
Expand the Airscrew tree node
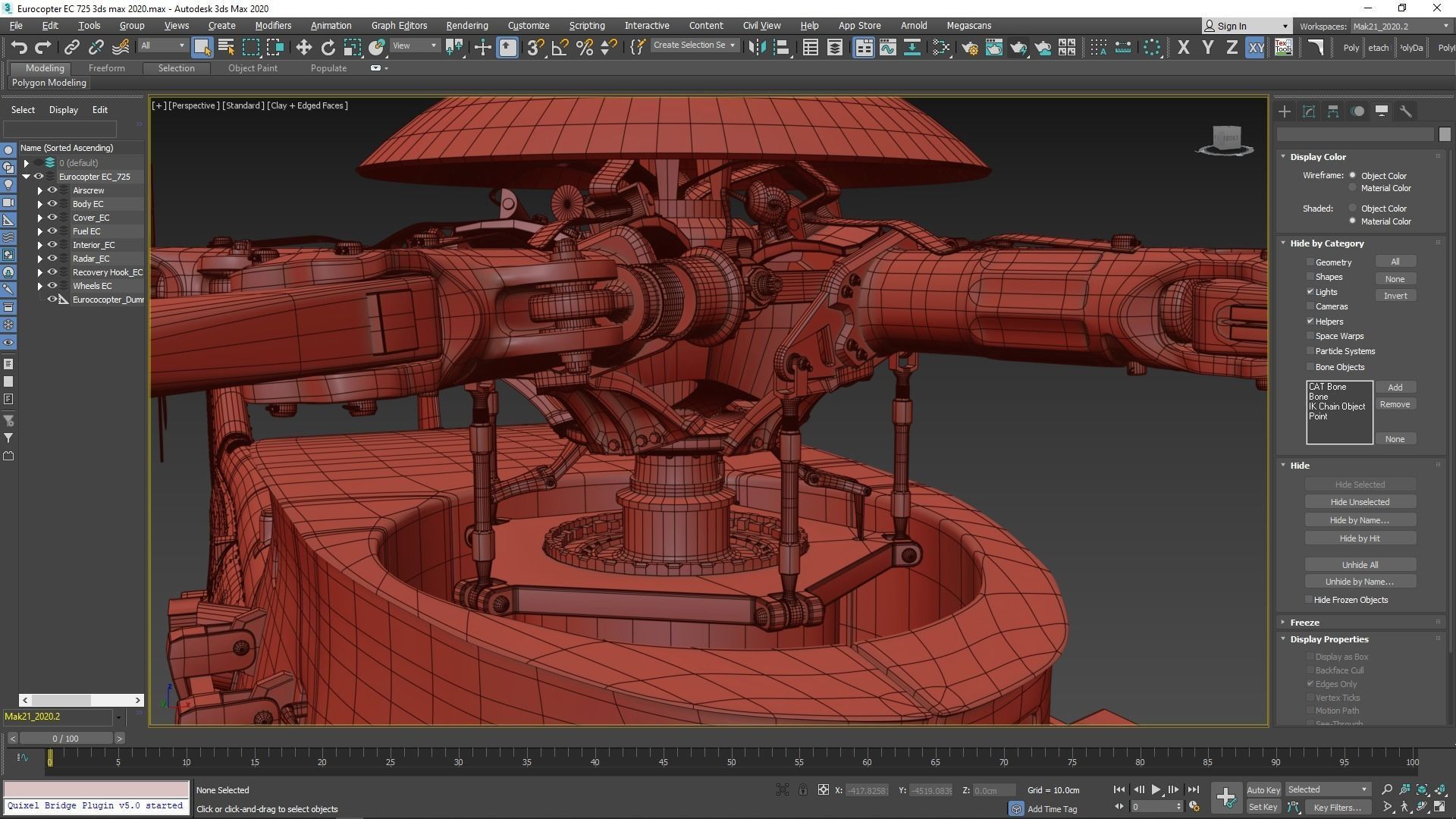(x=40, y=190)
